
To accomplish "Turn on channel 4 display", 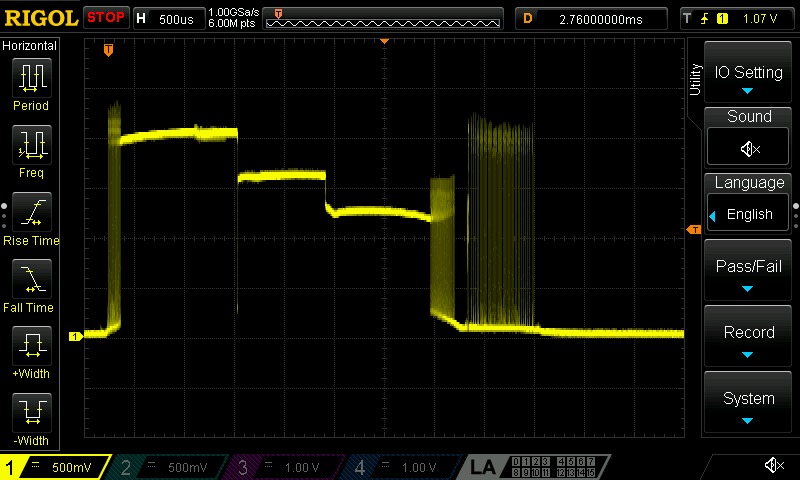I will pyautogui.click(x=401, y=467).
